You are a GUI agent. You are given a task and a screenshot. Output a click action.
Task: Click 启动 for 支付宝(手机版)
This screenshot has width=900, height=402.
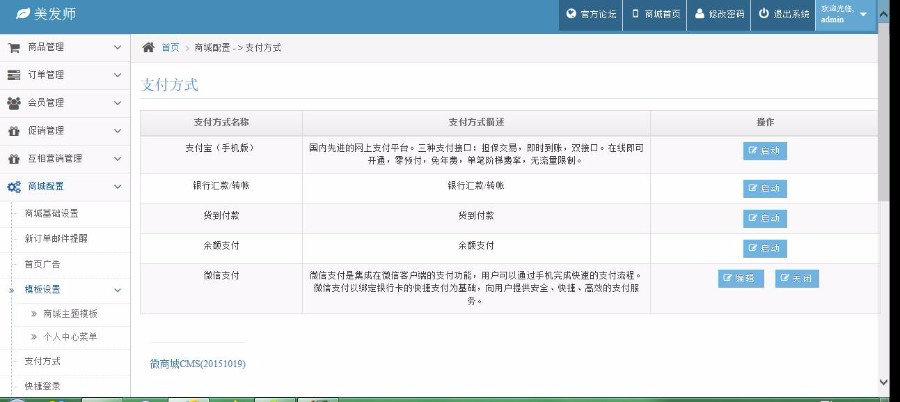coord(765,151)
